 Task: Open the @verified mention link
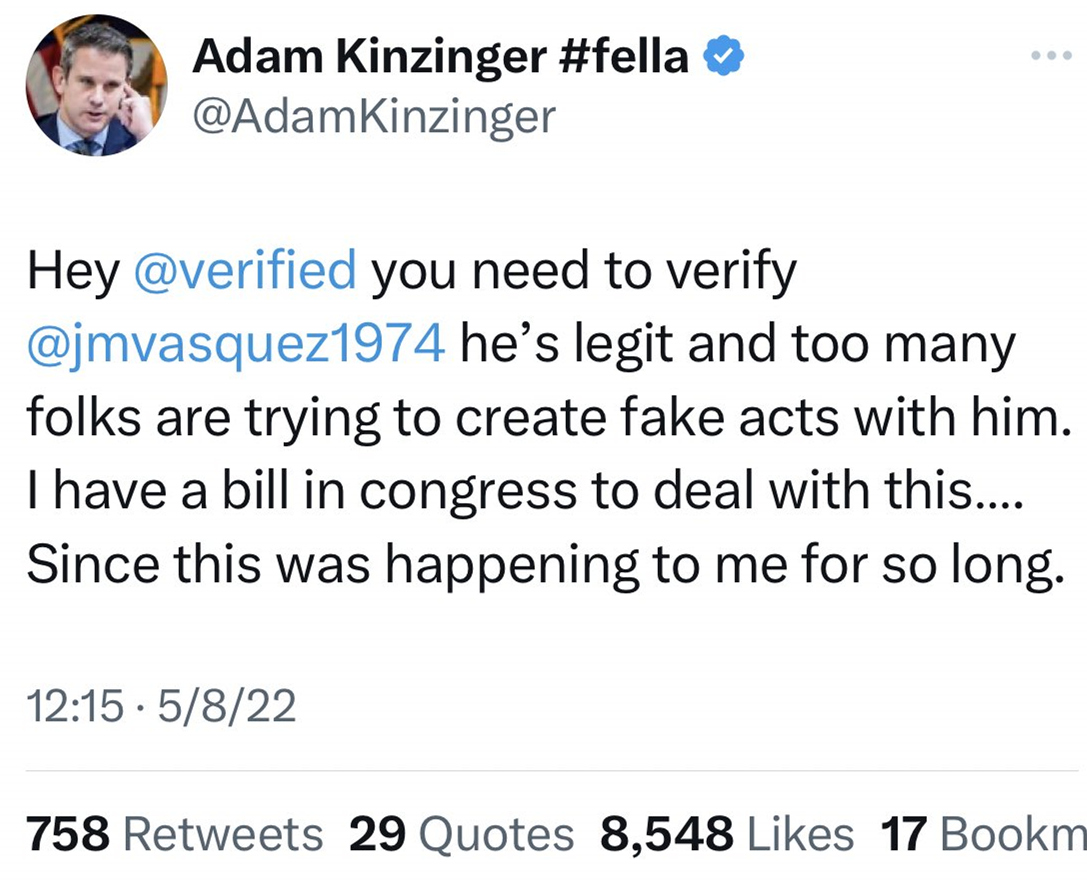click(244, 271)
